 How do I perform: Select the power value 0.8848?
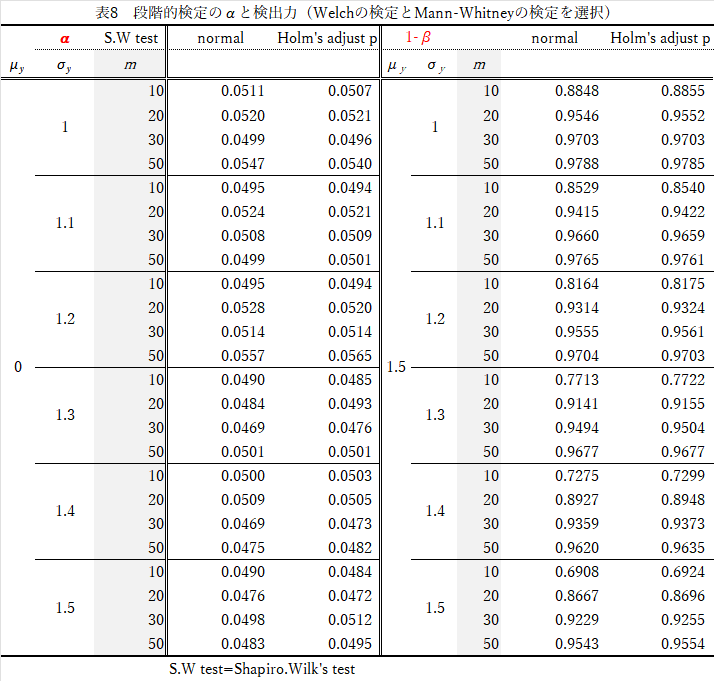click(x=577, y=91)
